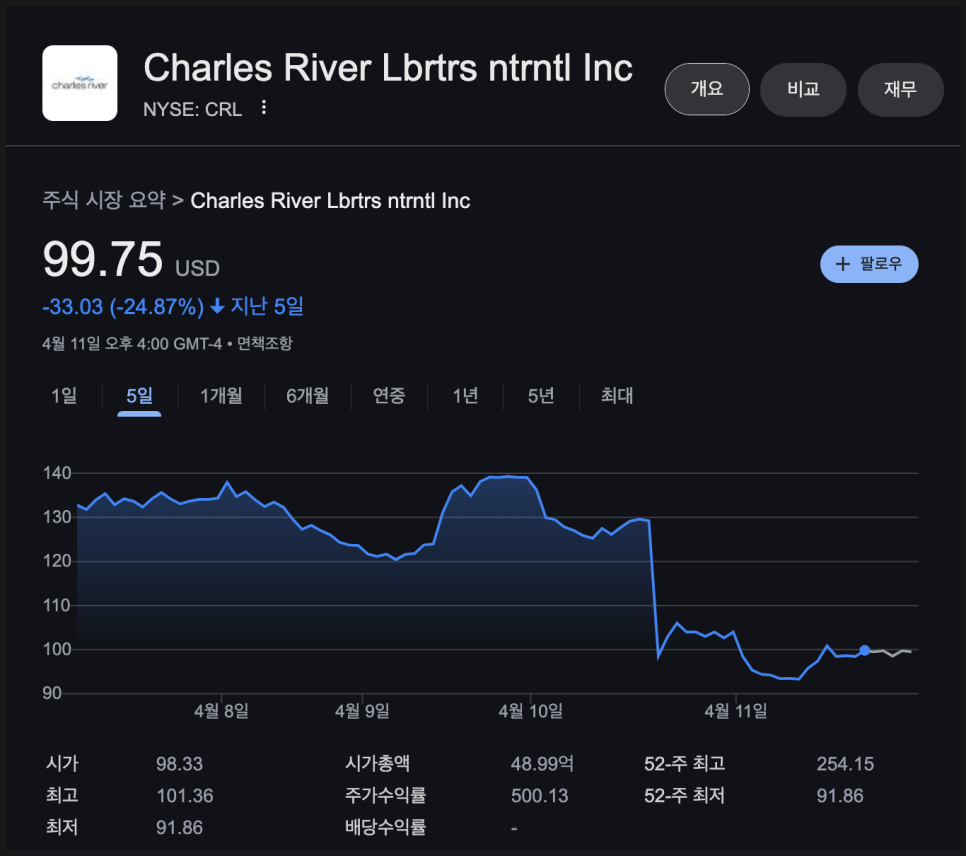Click the 140 y-axis label
The width and height of the screenshot is (966, 856).
pos(57,473)
